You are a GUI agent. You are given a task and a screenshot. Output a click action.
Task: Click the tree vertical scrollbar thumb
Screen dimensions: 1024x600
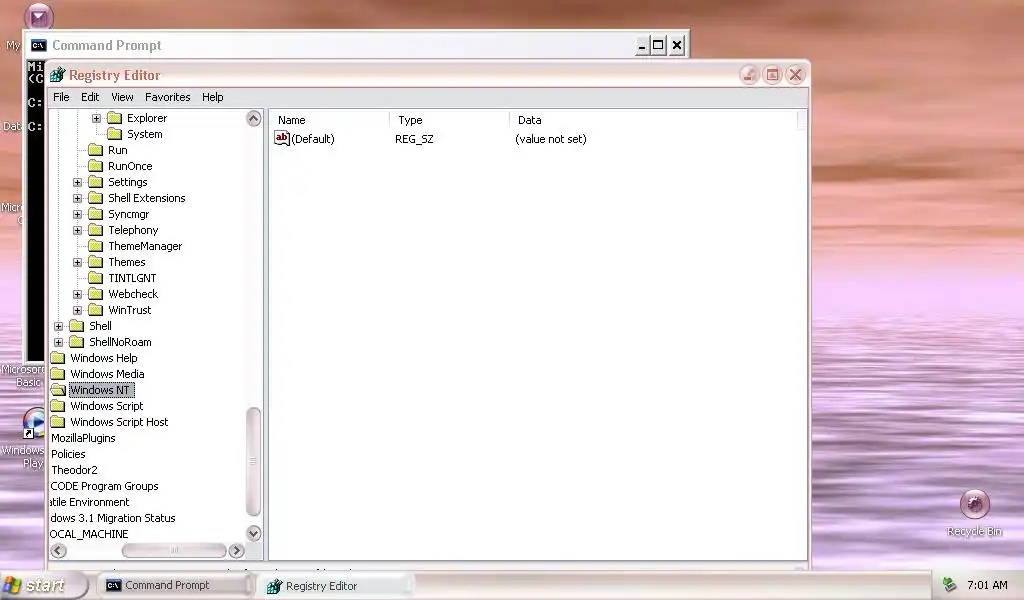253,462
